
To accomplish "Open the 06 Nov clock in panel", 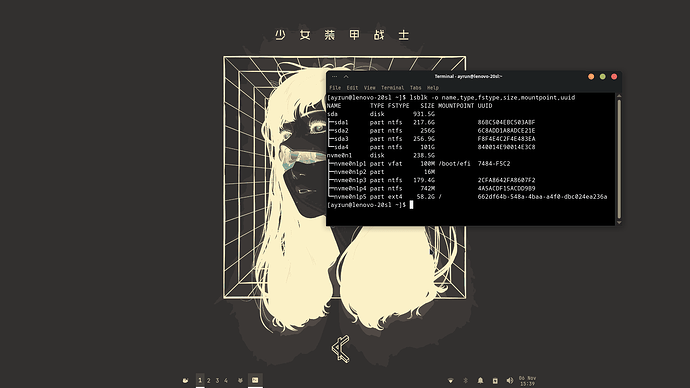I will 527,381.
